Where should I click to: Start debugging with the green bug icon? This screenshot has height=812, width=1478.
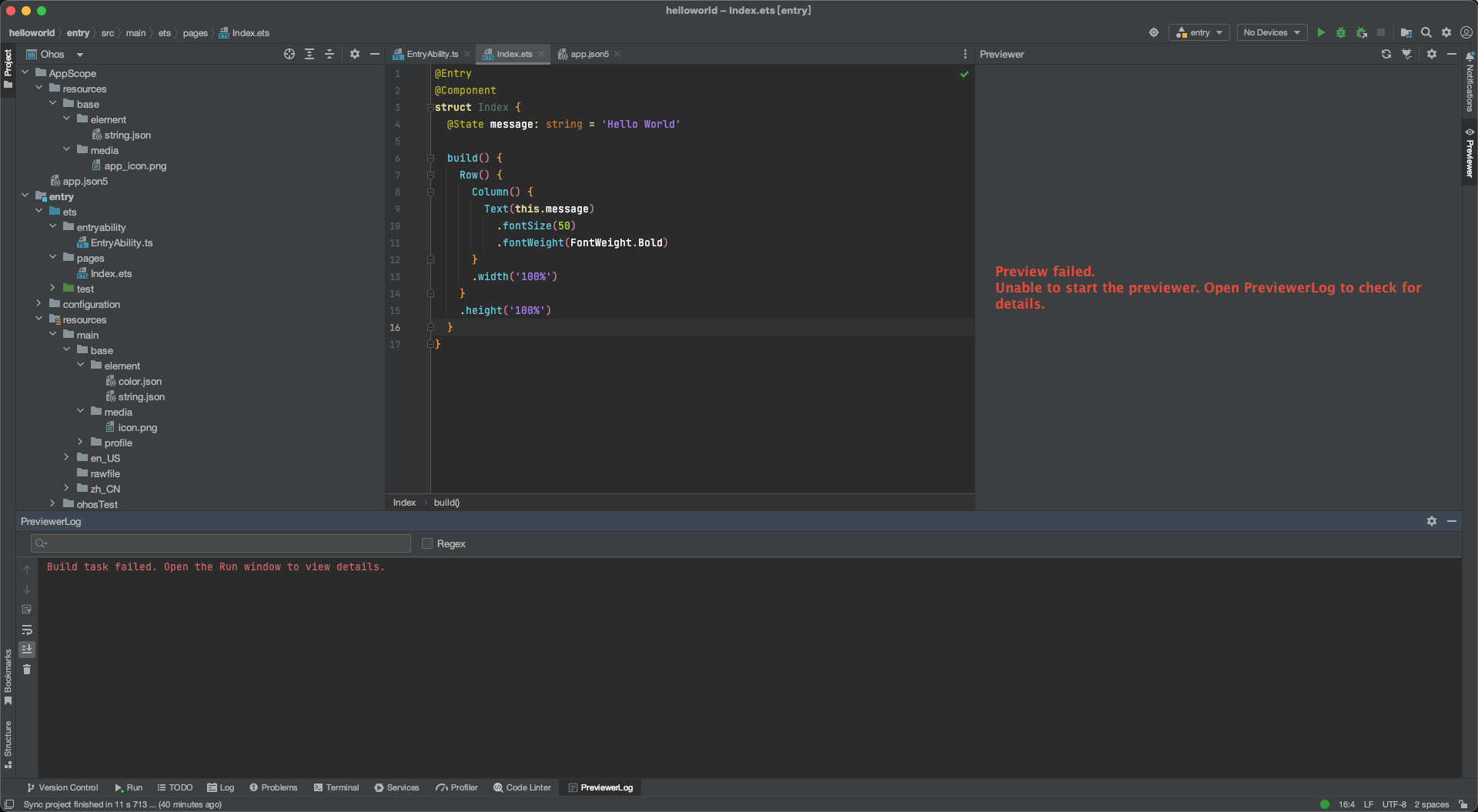pos(1341,32)
